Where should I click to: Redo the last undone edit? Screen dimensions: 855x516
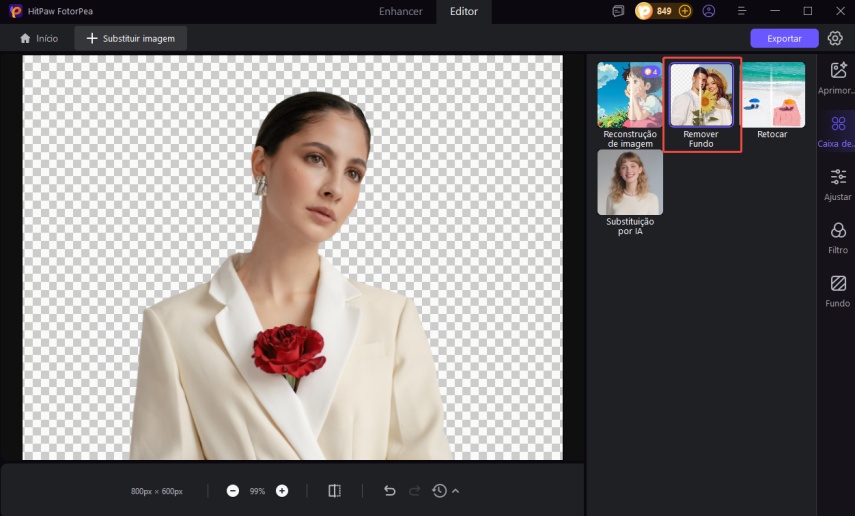(x=415, y=491)
